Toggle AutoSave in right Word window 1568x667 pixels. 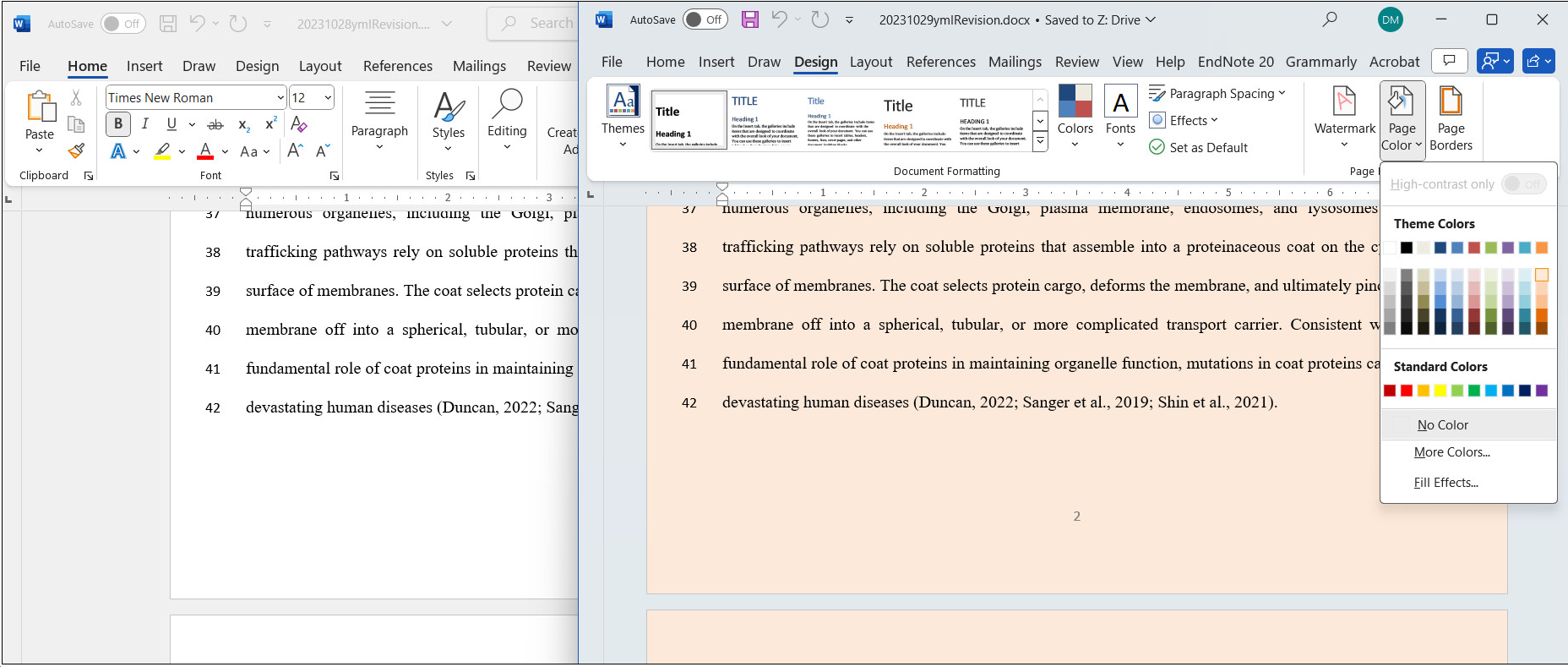click(704, 19)
